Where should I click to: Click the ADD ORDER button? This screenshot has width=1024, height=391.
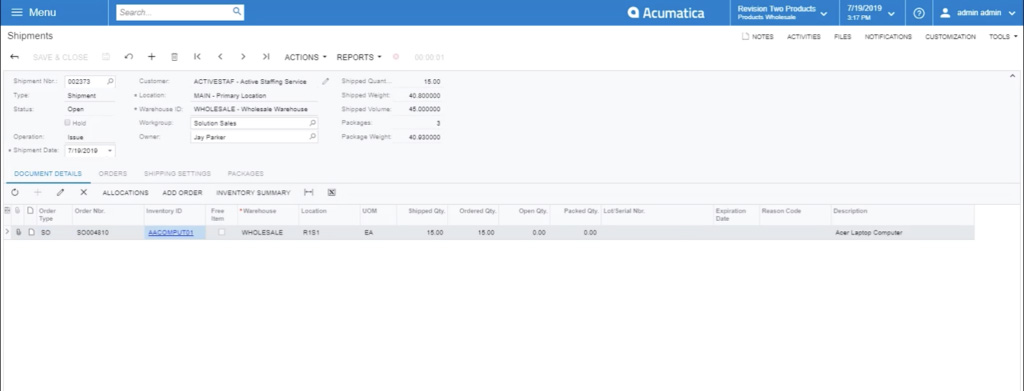click(x=182, y=193)
